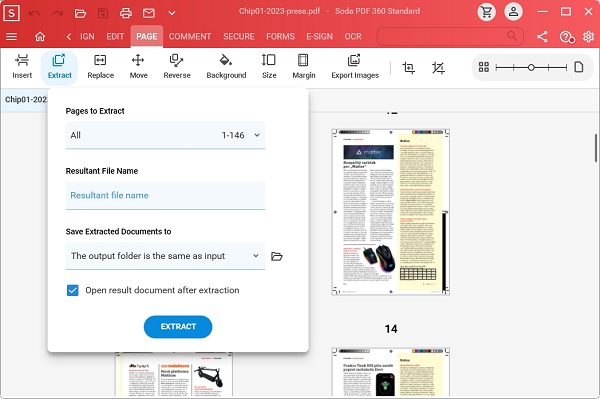Viewport: 600px width, 399px height.
Task: Switch to the OCR tab
Action: coord(353,37)
